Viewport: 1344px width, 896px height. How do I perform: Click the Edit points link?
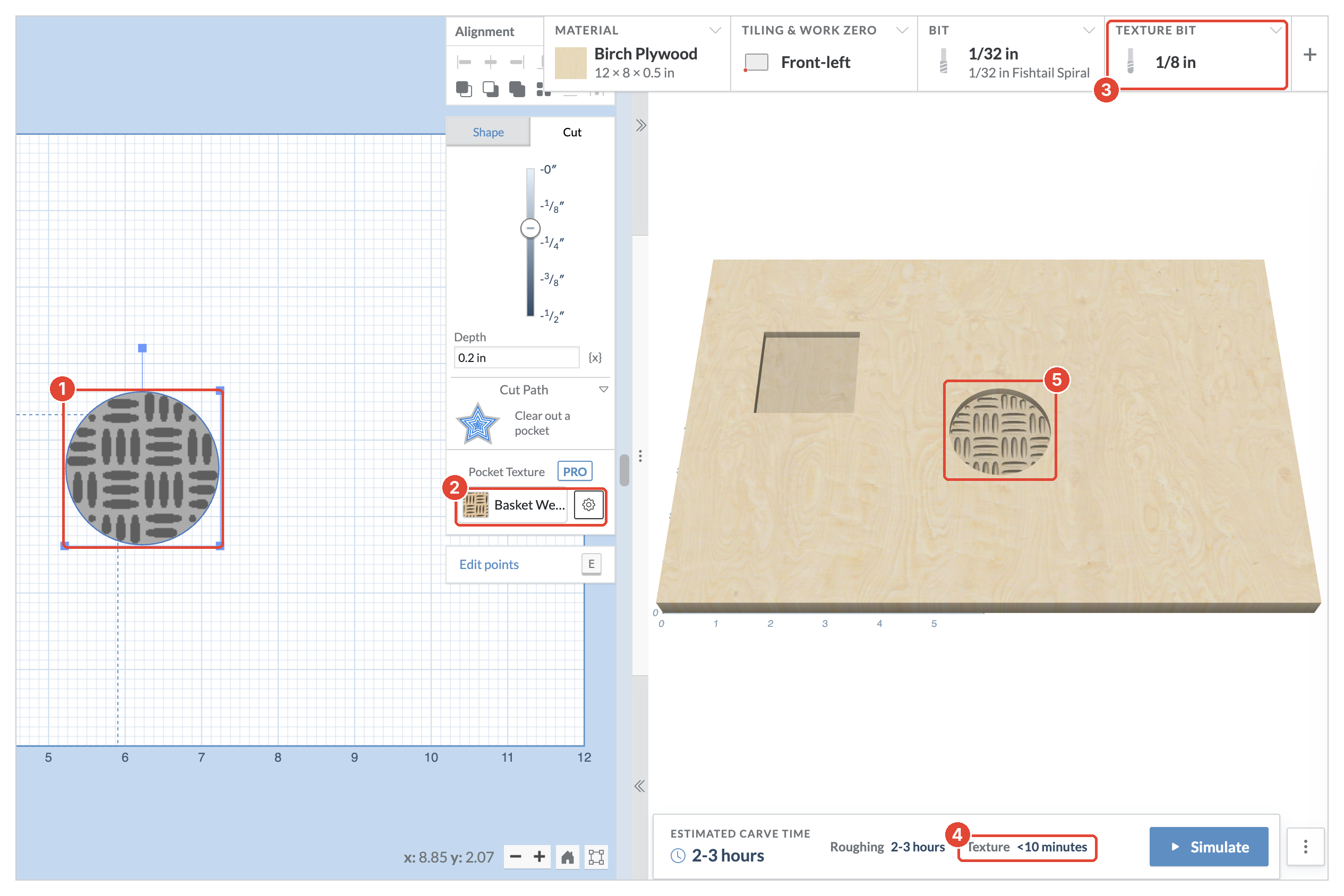pyautogui.click(x=490, y=565)
